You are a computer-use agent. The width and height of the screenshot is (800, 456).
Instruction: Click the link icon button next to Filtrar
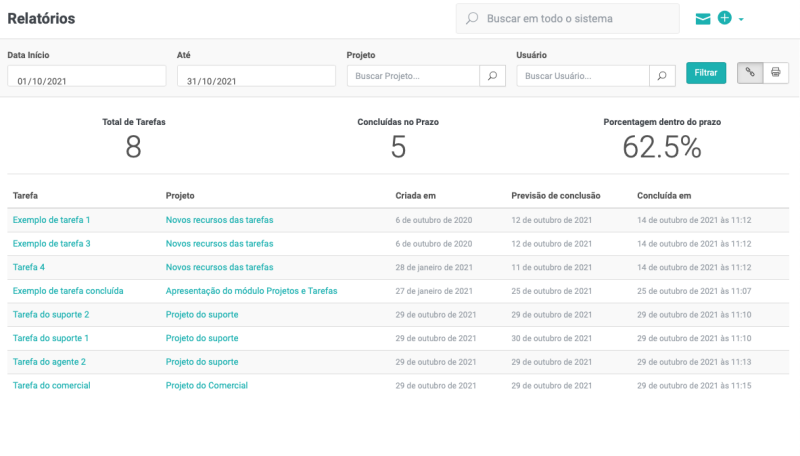click(750, 73)
